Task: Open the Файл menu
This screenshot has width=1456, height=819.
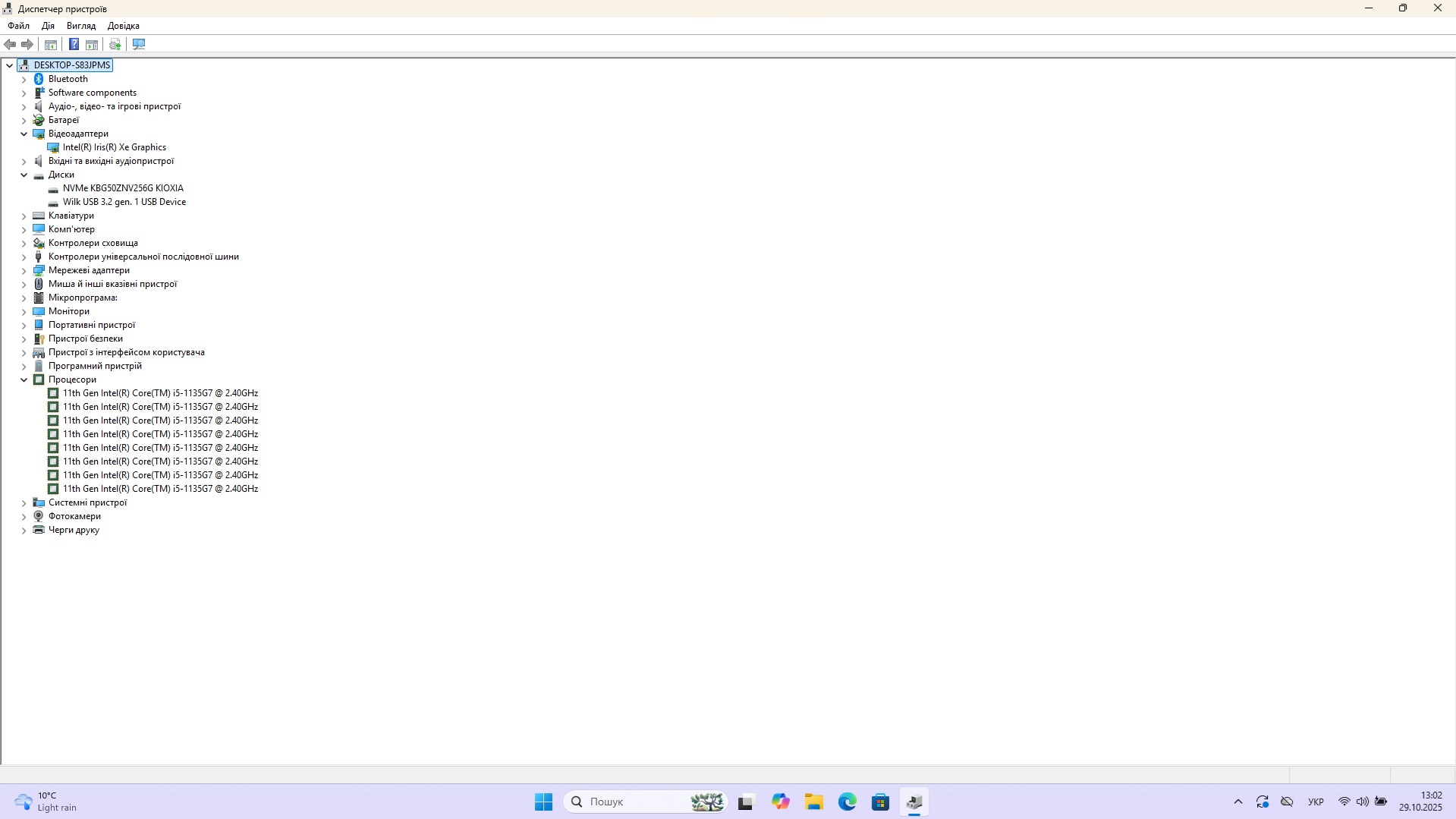Action: [18, 26]
